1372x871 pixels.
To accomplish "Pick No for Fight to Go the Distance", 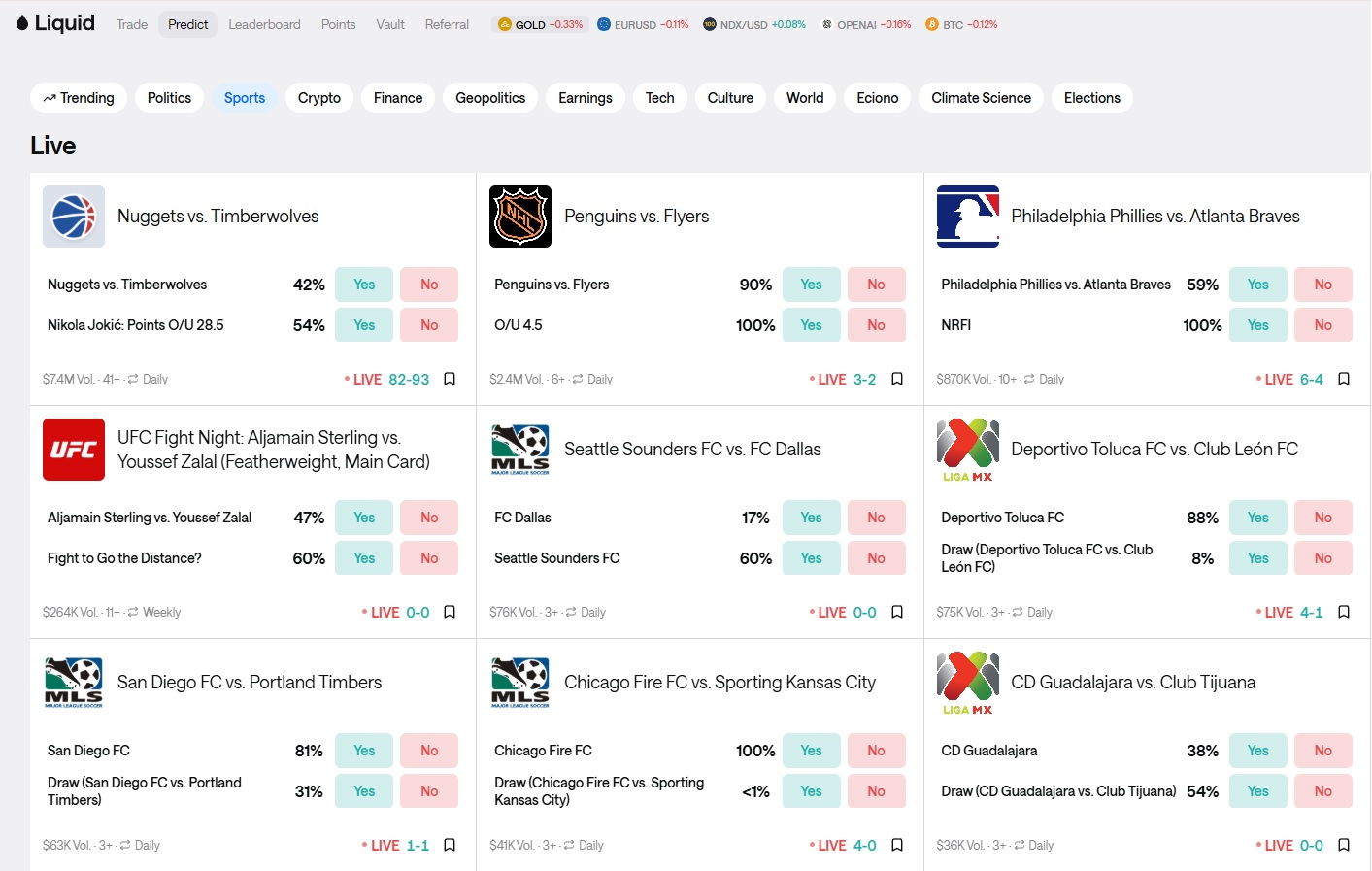I will click(429, 558).
